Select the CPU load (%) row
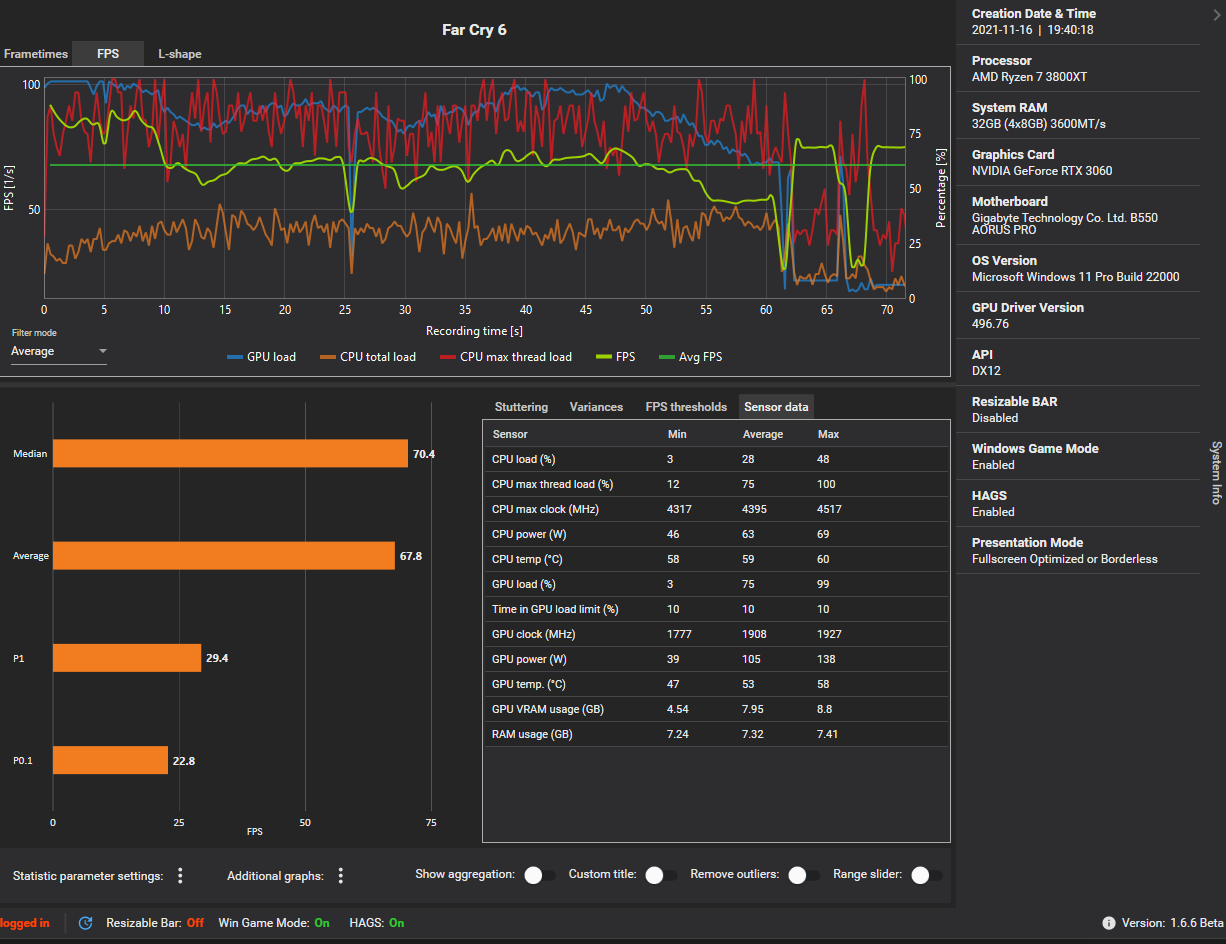The width and height of the screenshot is (1226, 944). point(716,459)
